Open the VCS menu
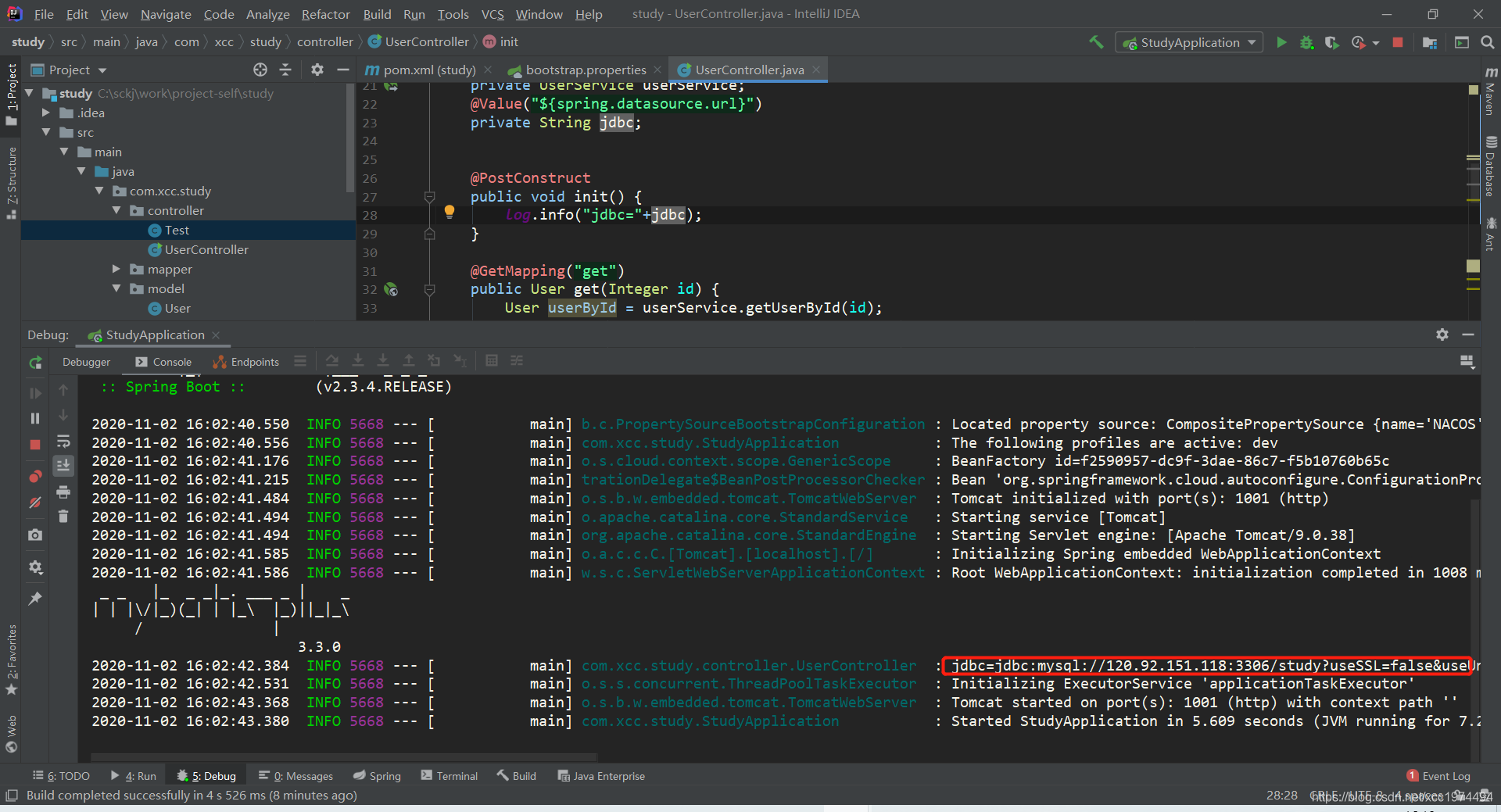1501x812 pixels. (493, 14)
